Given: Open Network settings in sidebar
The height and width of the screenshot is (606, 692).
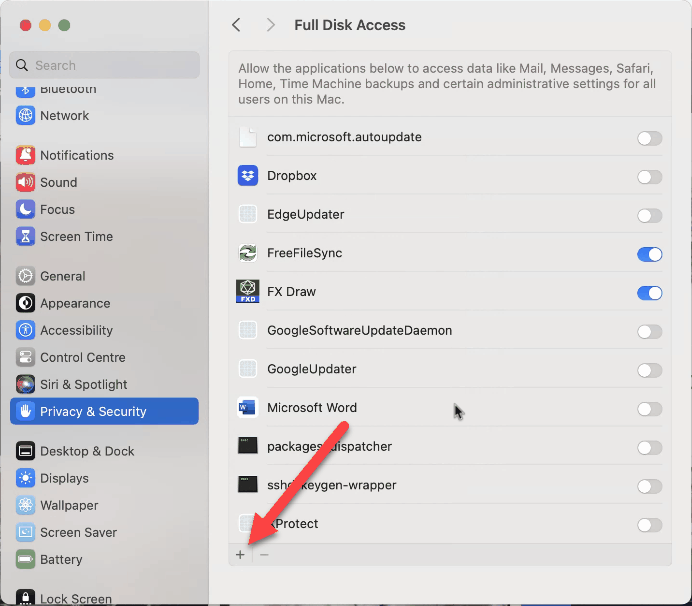Looking at the screenshot, I should click(104, 116).
